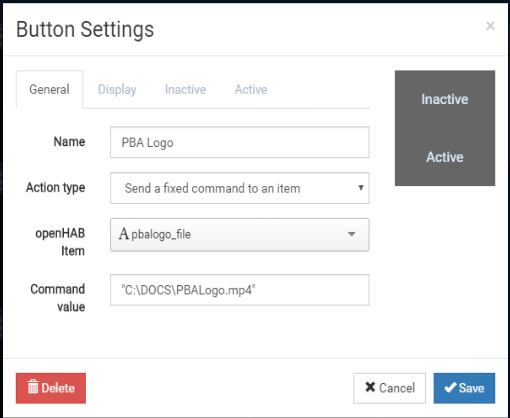Click the Active label in the preview
The width and height of the screenshot is (510, 418).
coord(445,157)
